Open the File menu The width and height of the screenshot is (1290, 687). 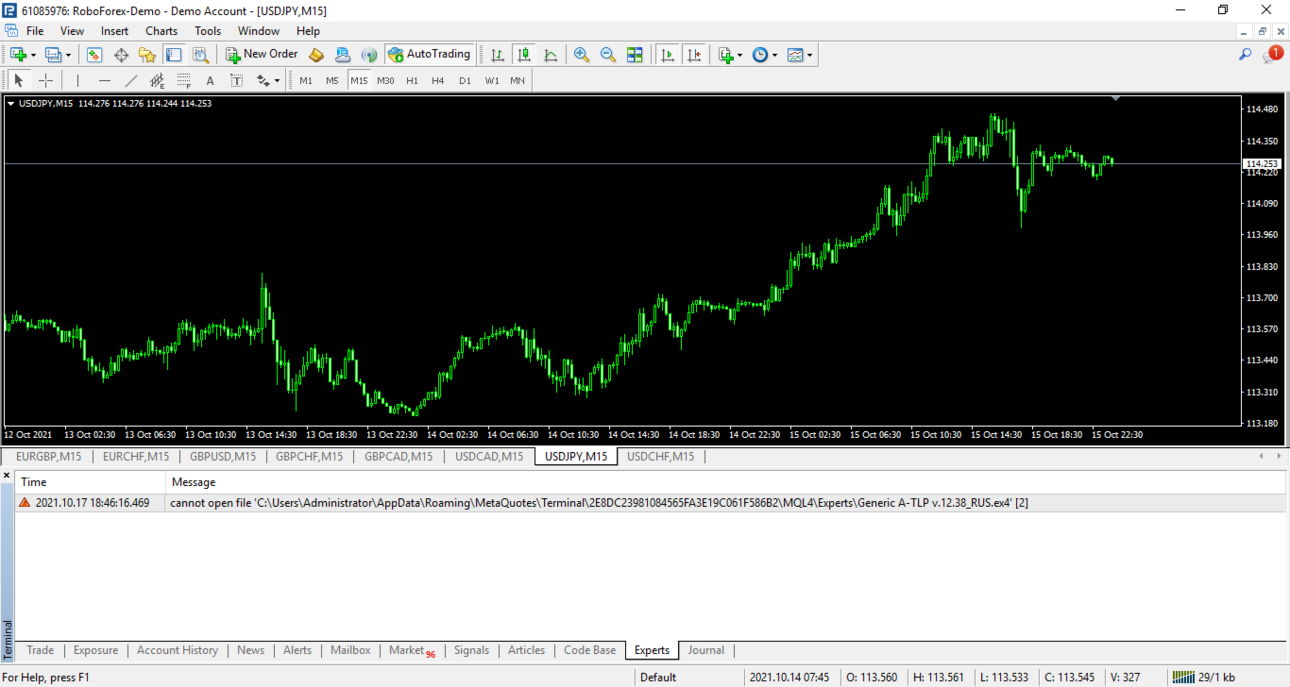tap(35, 31)
